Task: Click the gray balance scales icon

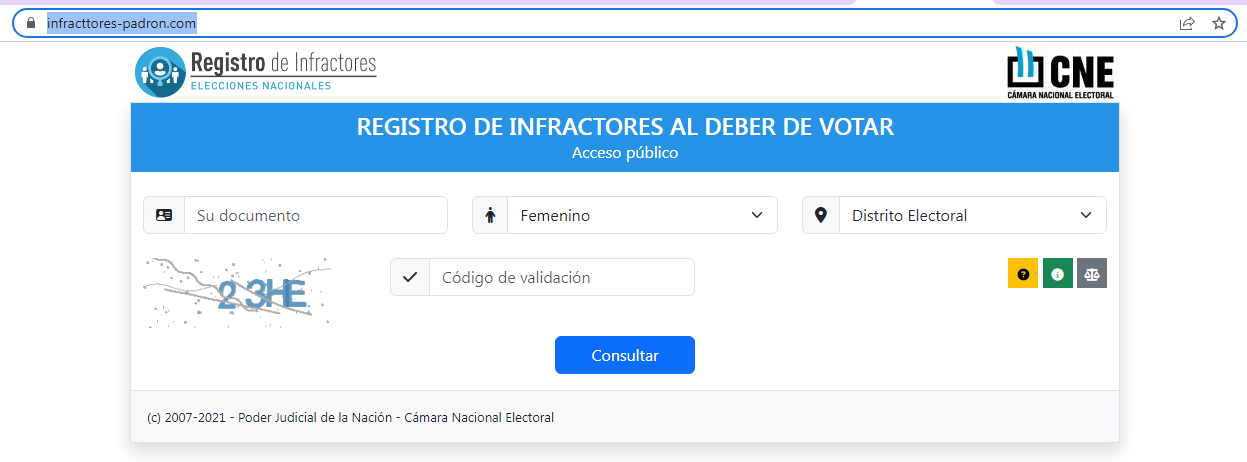Action: tap(1091, 274)
